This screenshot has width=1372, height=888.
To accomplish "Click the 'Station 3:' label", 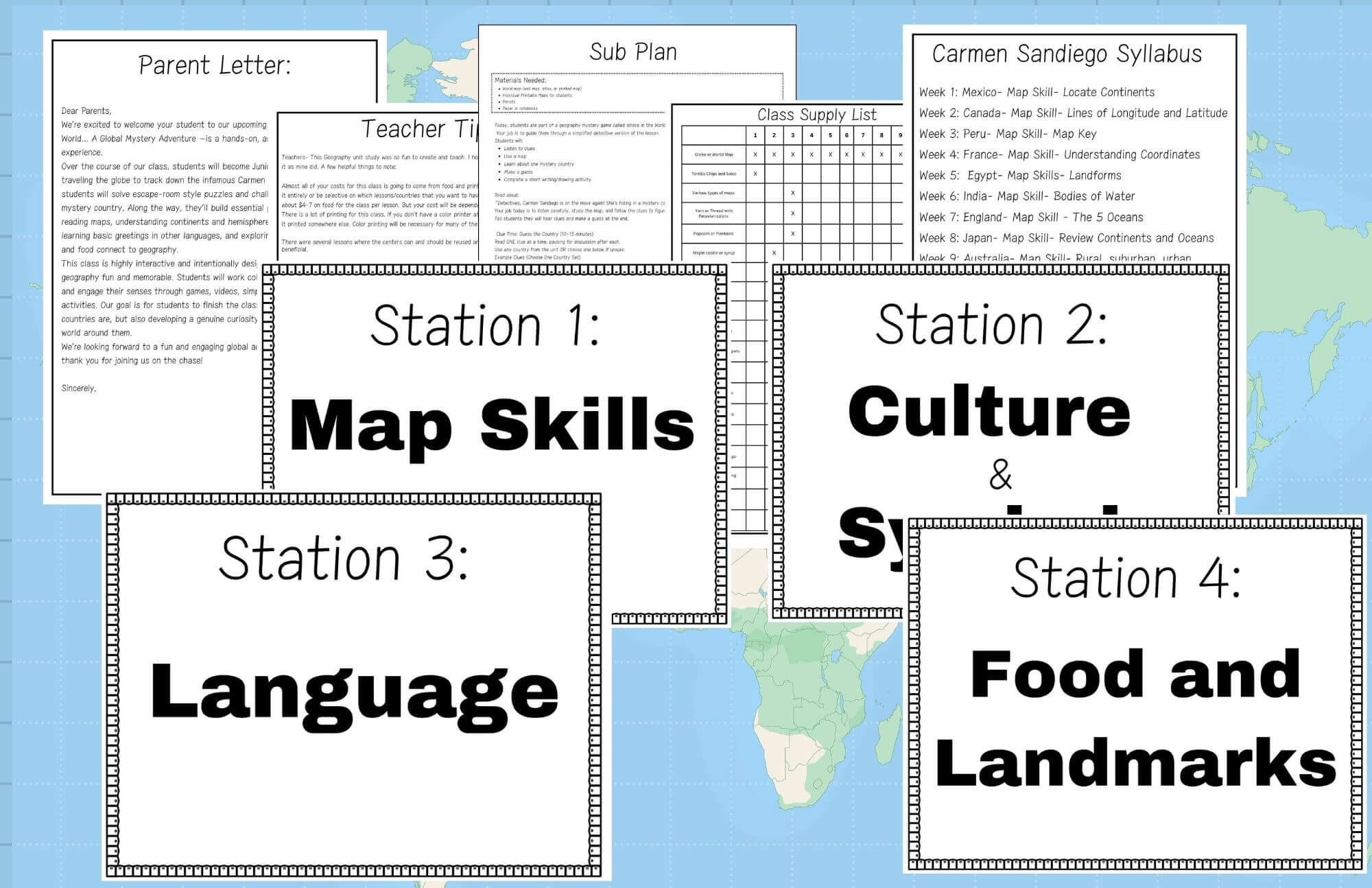I will click(x=344, y=559).
